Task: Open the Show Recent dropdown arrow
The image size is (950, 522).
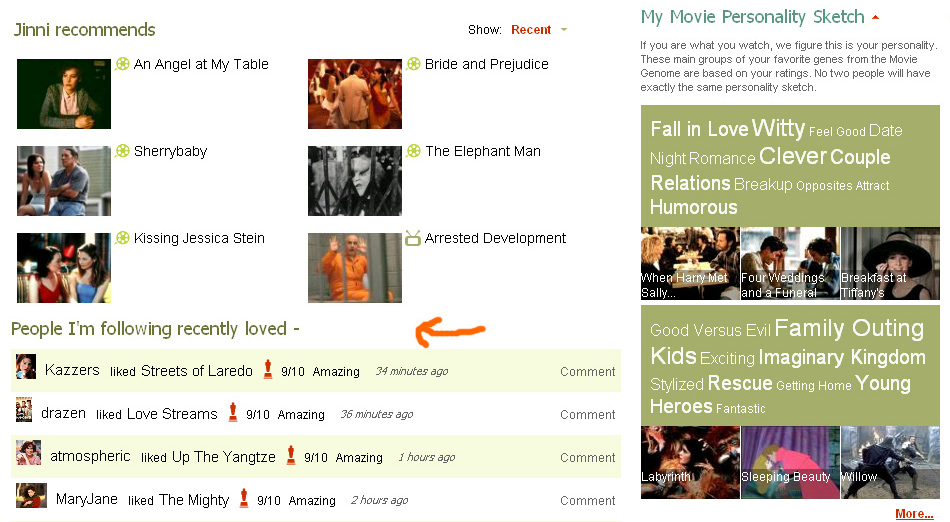Action: (x=564, y=30)
